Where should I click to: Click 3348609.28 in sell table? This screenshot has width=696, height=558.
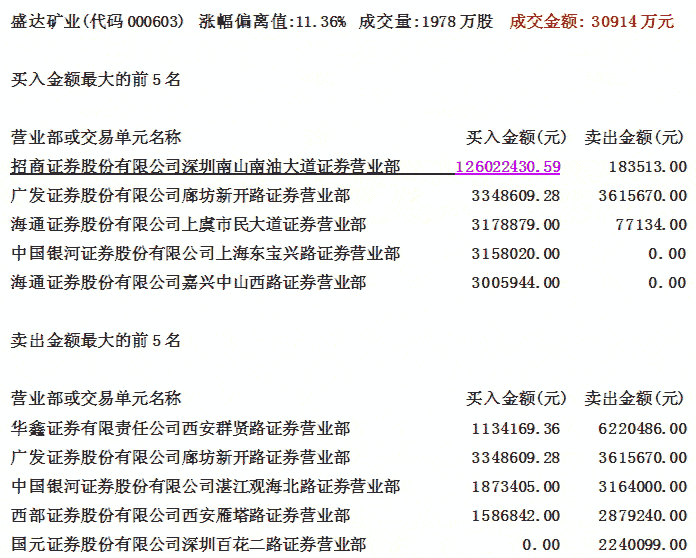pyautogui.click(x=516, y=458)
